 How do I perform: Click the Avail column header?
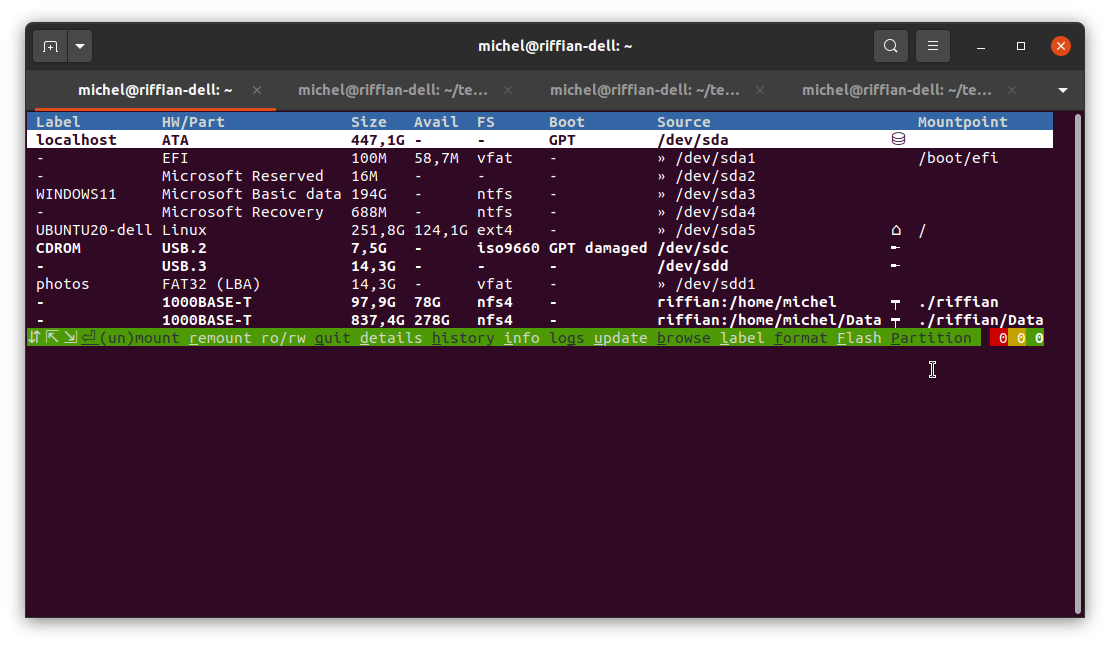coord(436,122)
